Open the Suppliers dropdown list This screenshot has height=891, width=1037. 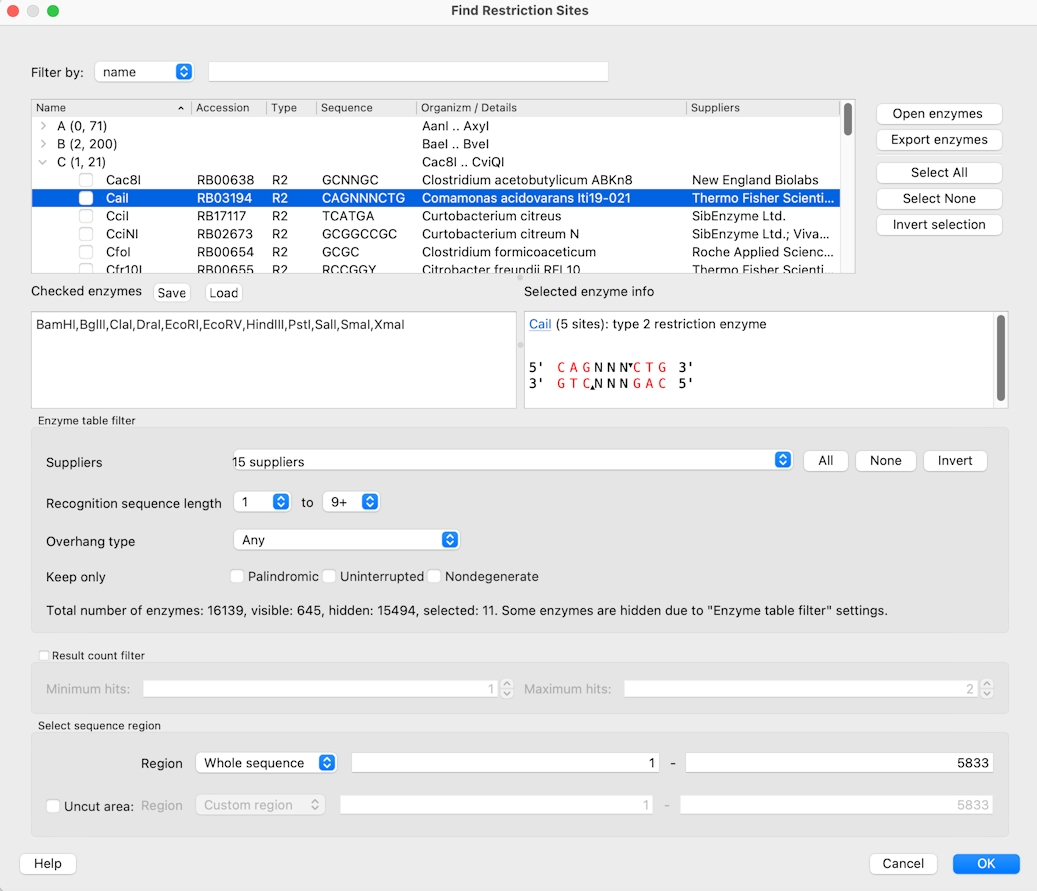coord(511,461)
